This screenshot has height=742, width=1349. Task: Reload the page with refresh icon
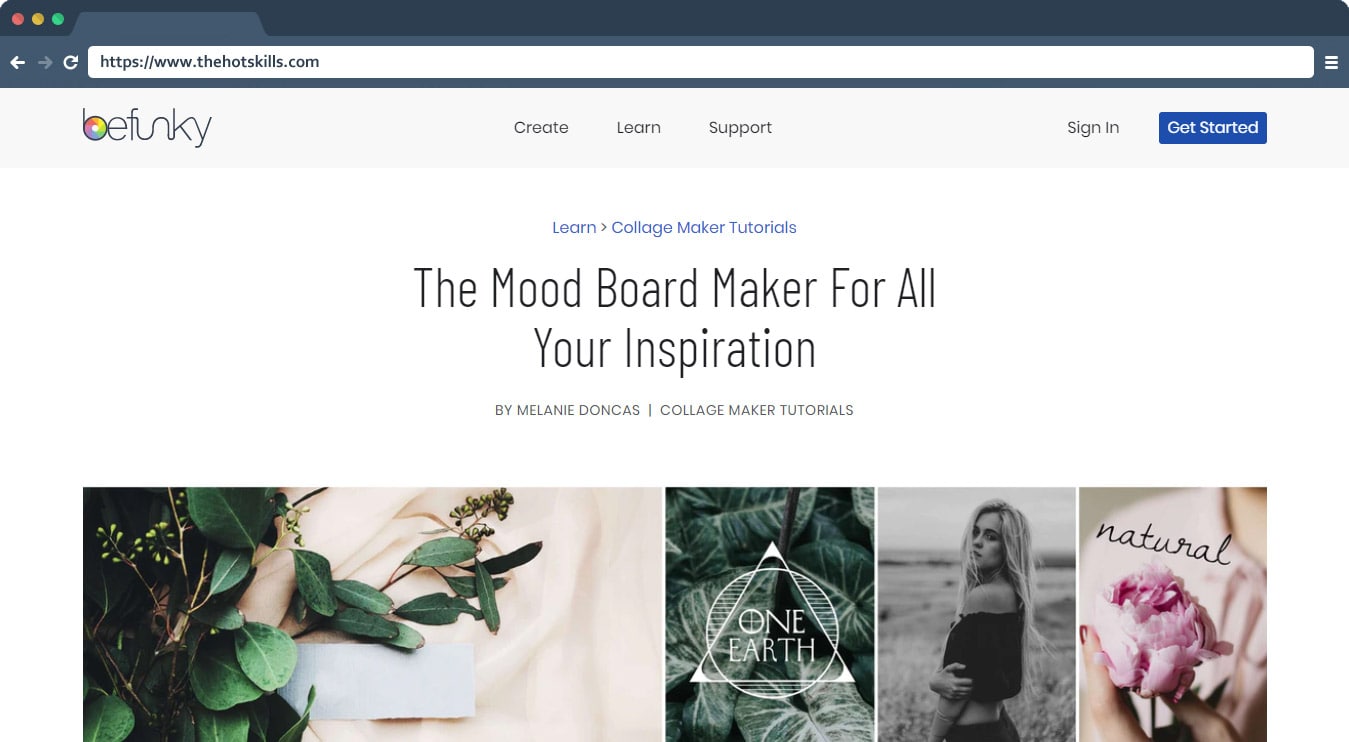pos(71,62)
